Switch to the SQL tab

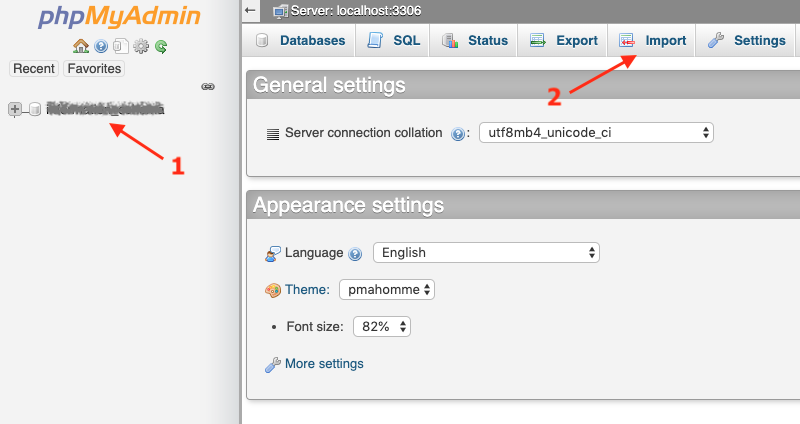click(393, 40)
